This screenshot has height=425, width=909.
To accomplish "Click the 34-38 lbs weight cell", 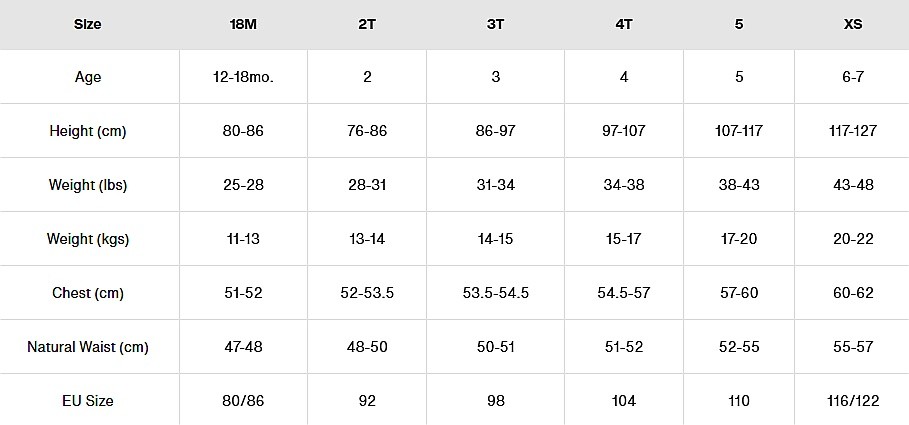I will coord(623,185).
